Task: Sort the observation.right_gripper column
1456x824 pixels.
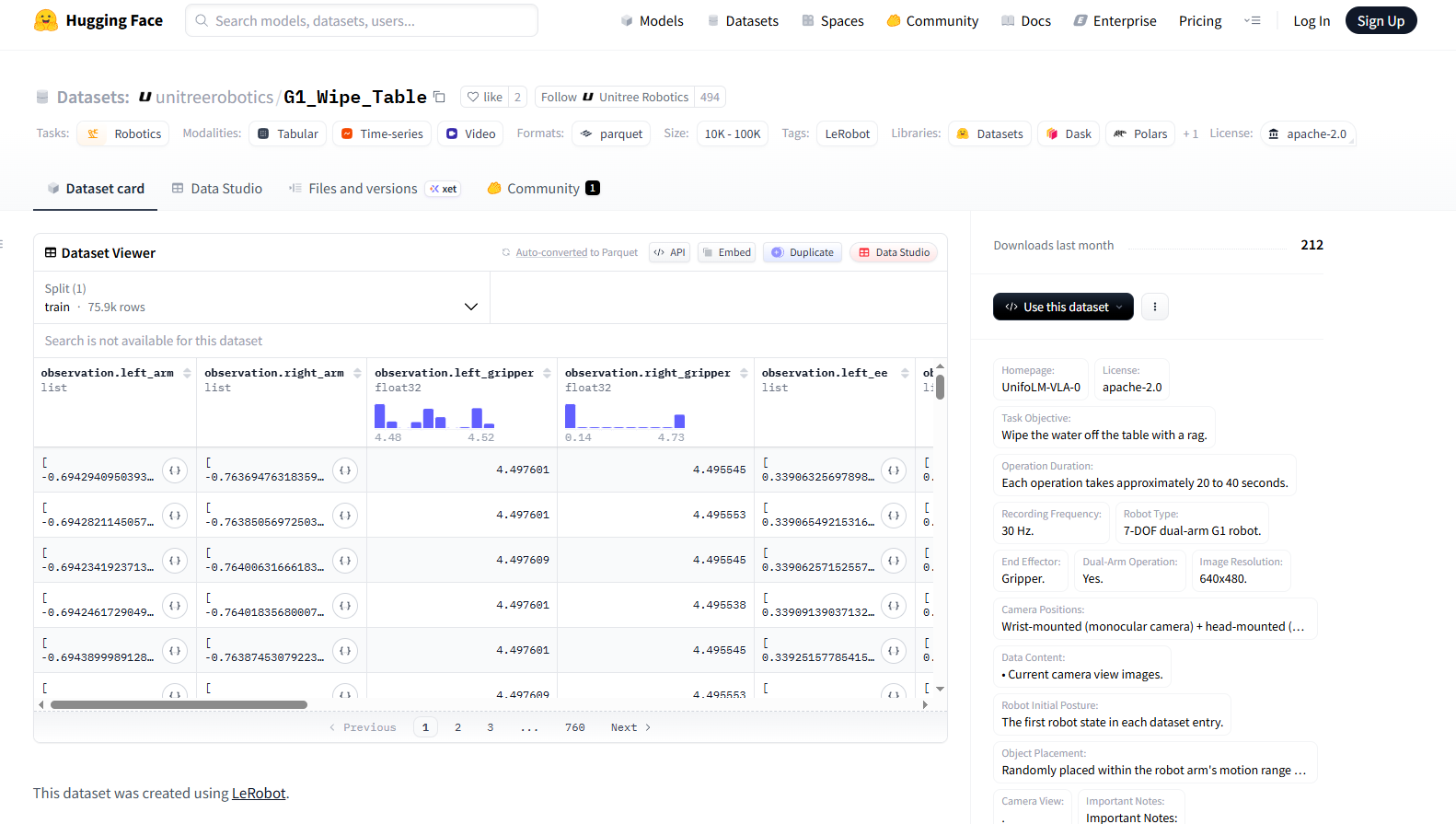Action: pos(744,373)
